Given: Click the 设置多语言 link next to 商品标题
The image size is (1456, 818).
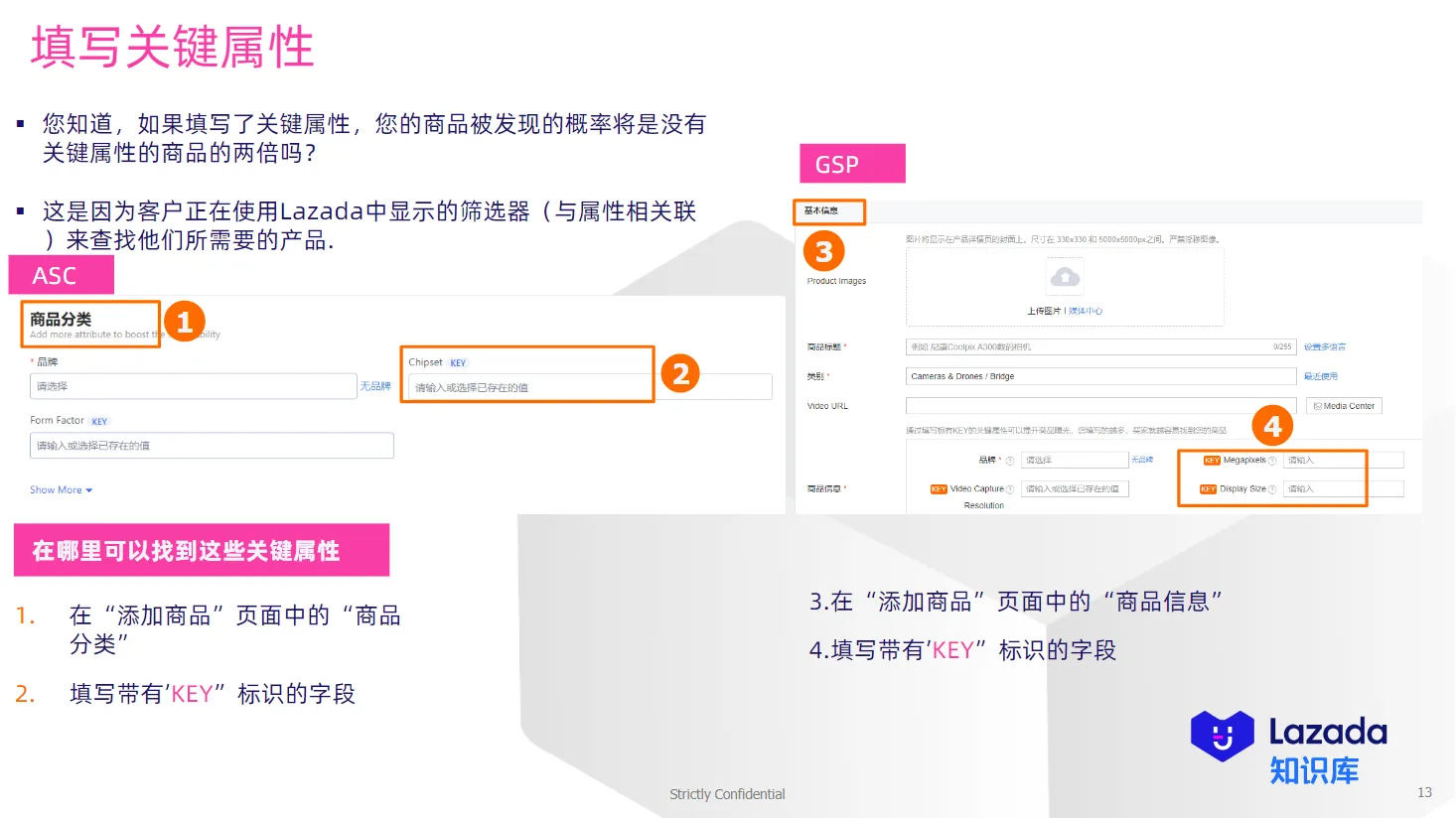Looking at the screenshot, I should [x=1325, y=345].
